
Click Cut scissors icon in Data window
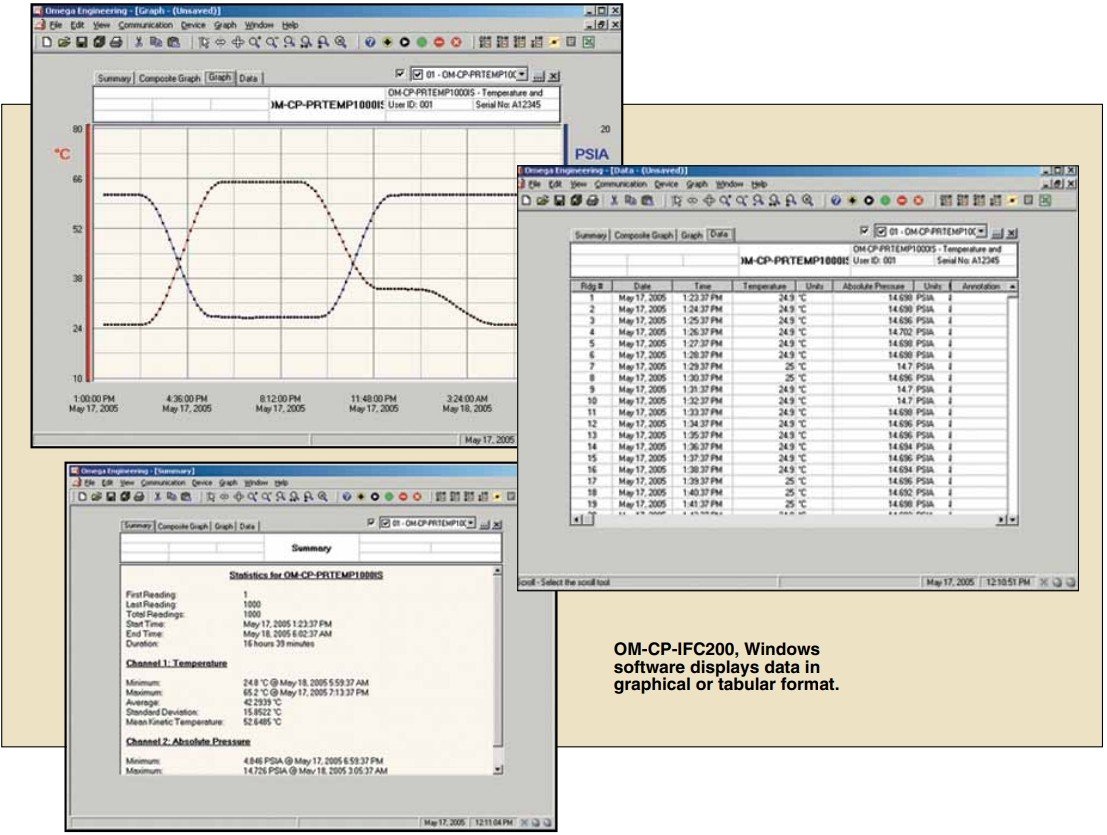614,201
